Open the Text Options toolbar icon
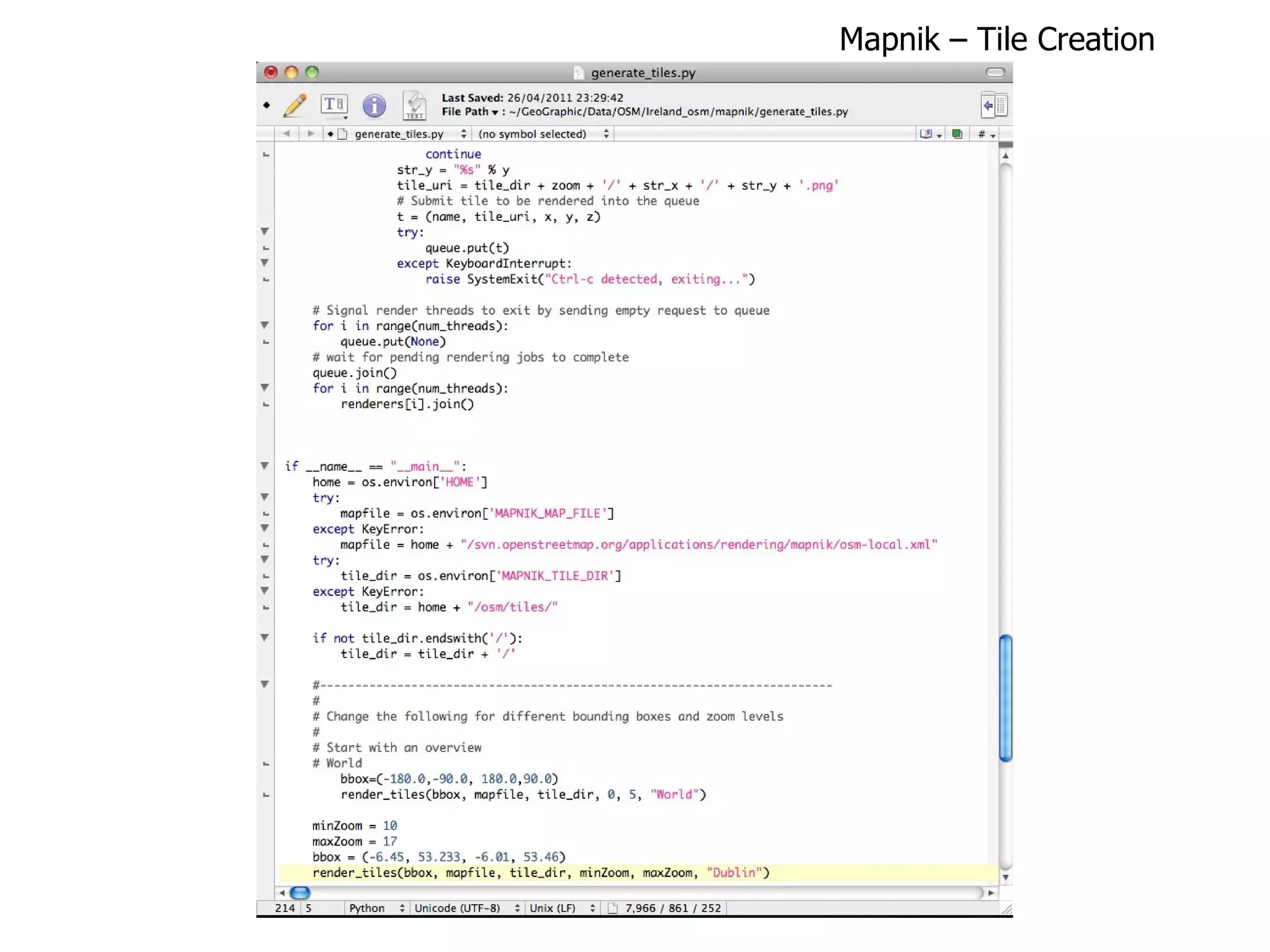This screenshot has height=952, width=1270. click(x=334, y=105)
